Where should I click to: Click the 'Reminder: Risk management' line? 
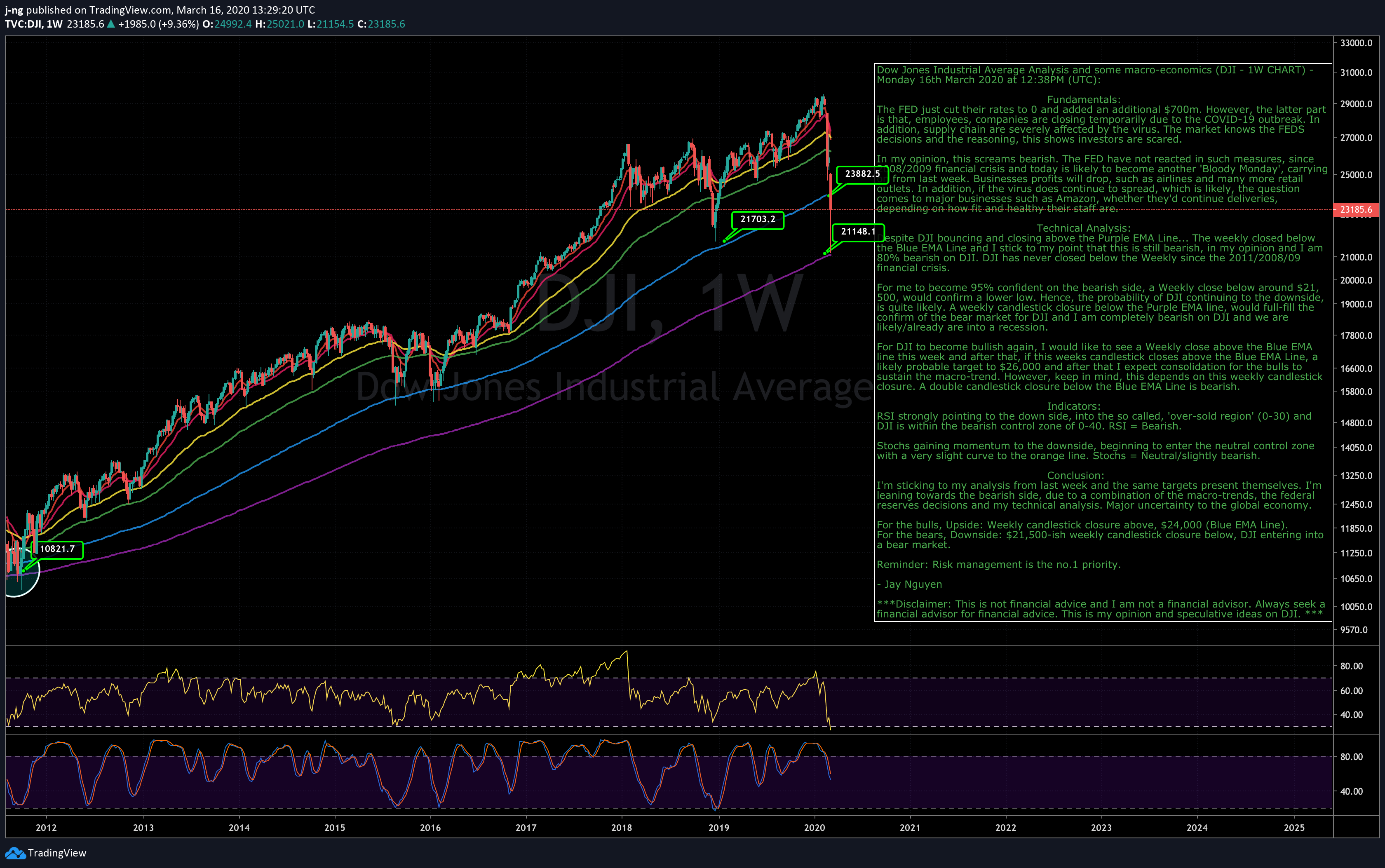pos(999,565)
